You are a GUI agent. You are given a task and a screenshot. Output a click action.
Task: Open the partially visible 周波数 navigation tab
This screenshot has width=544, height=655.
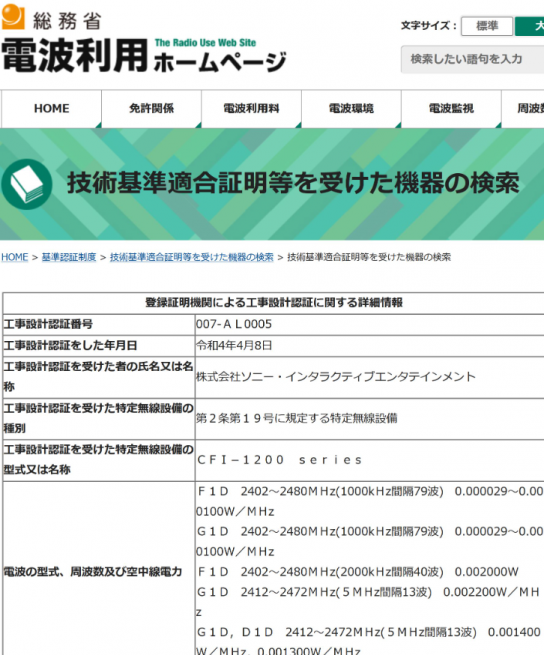coord(523,109)
